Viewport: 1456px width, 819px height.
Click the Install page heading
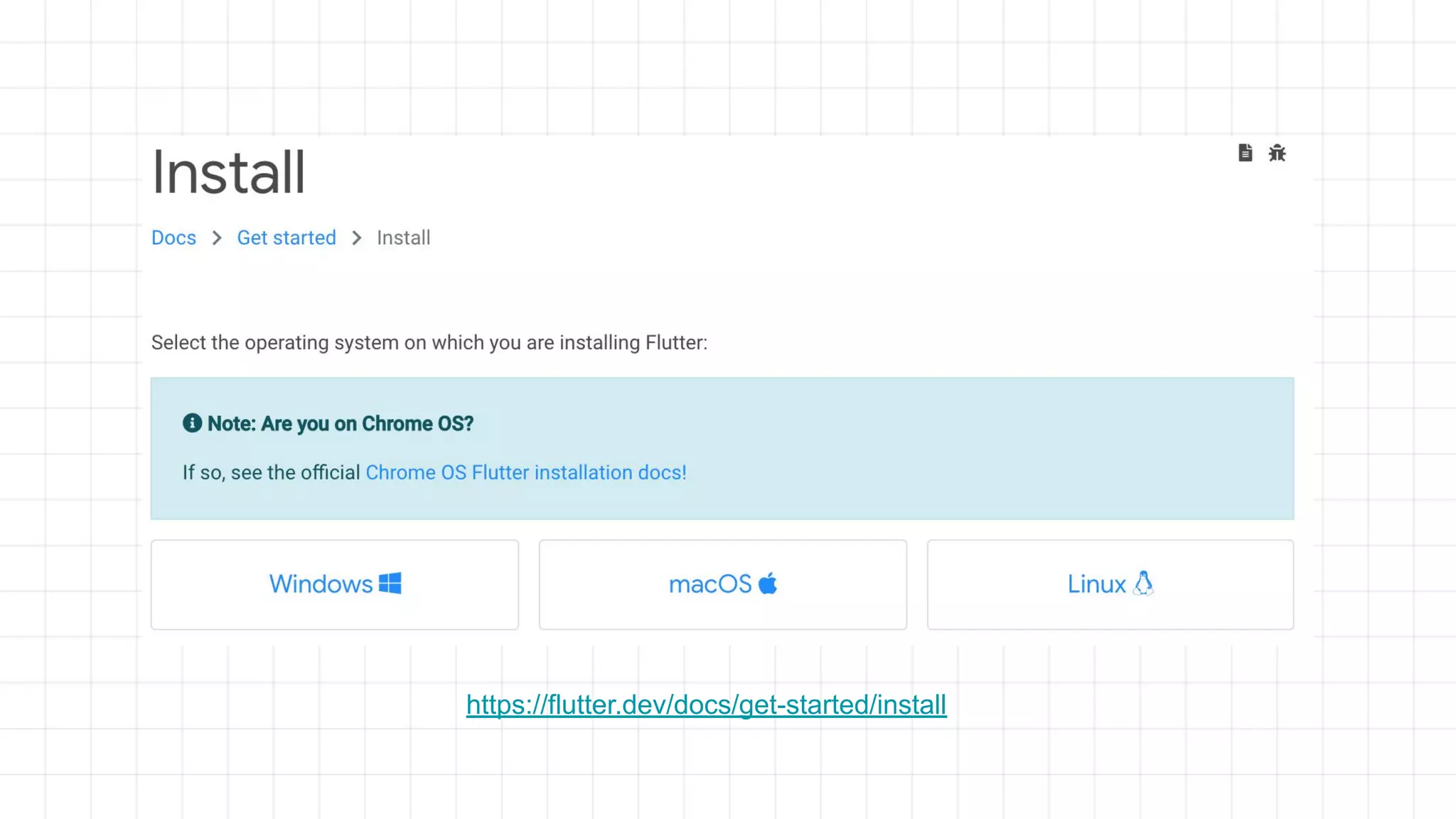[229, 172]
